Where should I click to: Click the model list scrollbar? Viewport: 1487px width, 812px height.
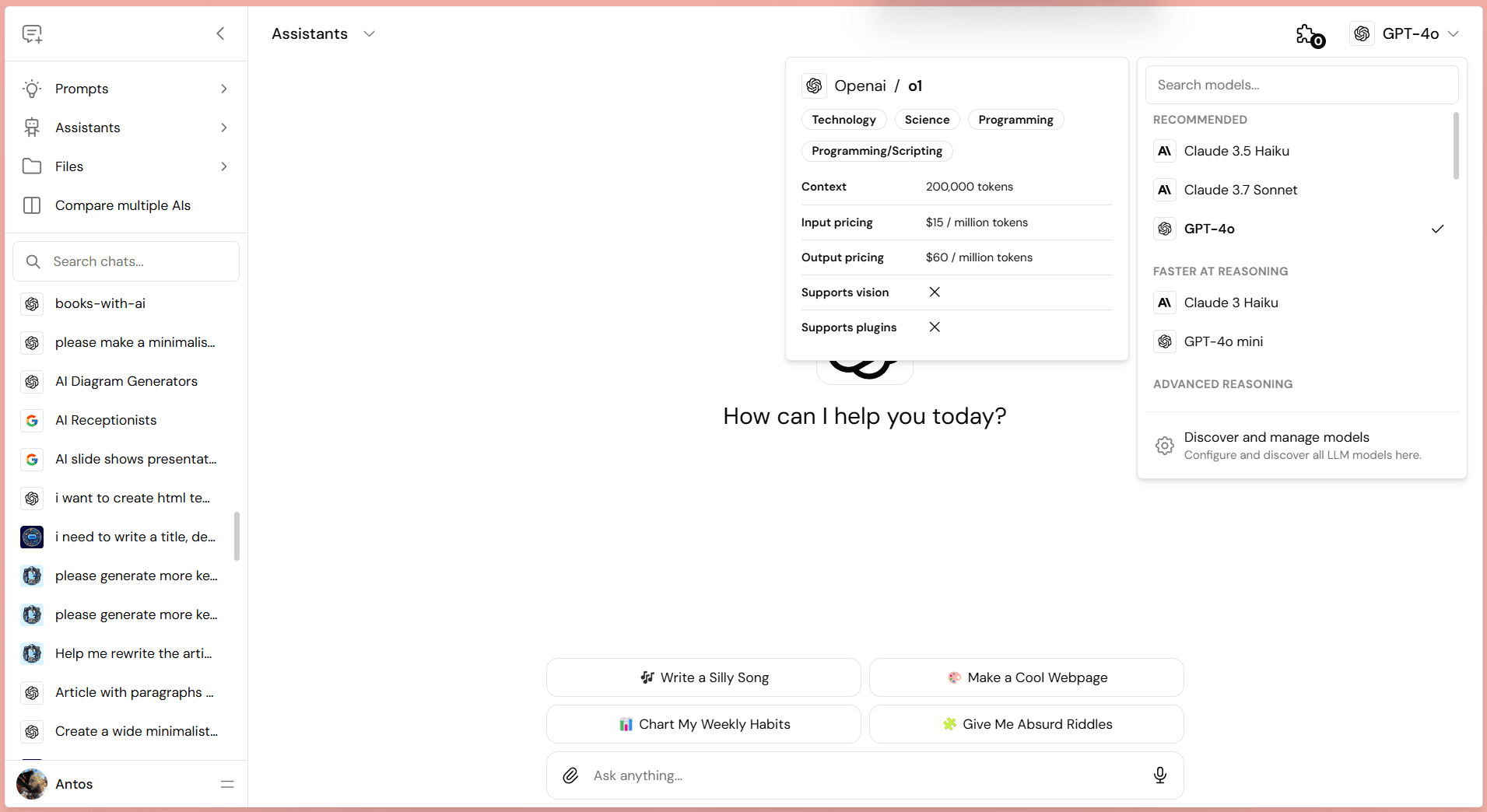(x=1455, y=146)
